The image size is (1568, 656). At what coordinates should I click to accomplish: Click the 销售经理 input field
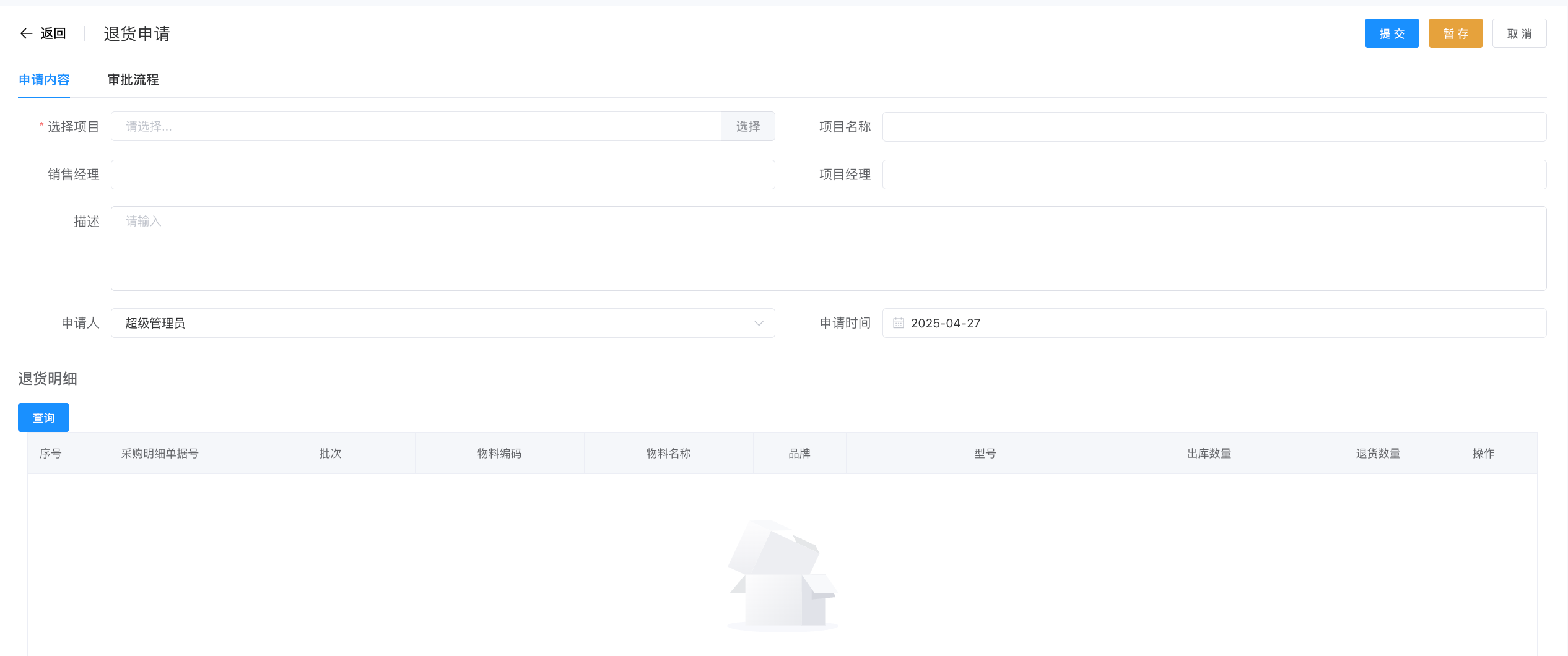pos(443,175)
